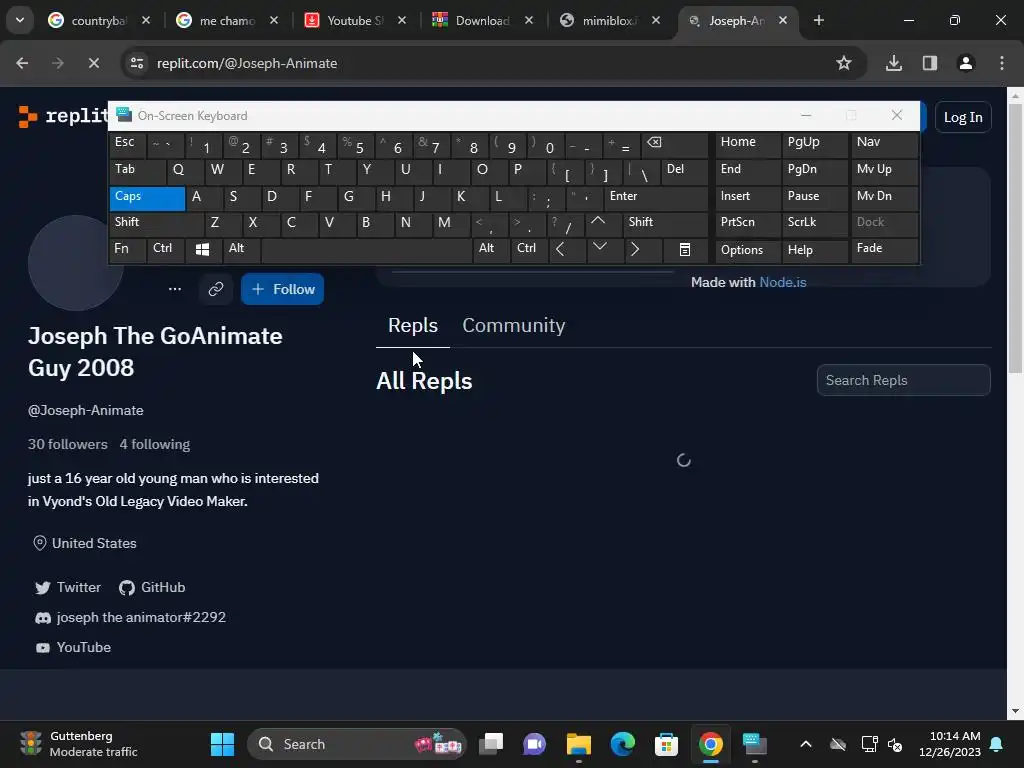Toggle the Fade key on On-Screen Keyboard
1024x768 pixels.
pyautogui.click(x=885, y=249)
